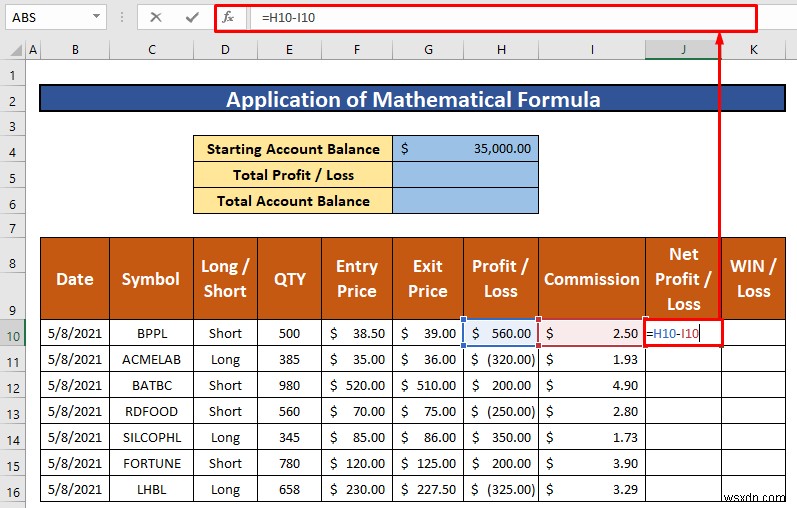Click the 'Commission' table header
This screenshot has height=508, width=797.
pyautogui.click(x=592, y=279)
